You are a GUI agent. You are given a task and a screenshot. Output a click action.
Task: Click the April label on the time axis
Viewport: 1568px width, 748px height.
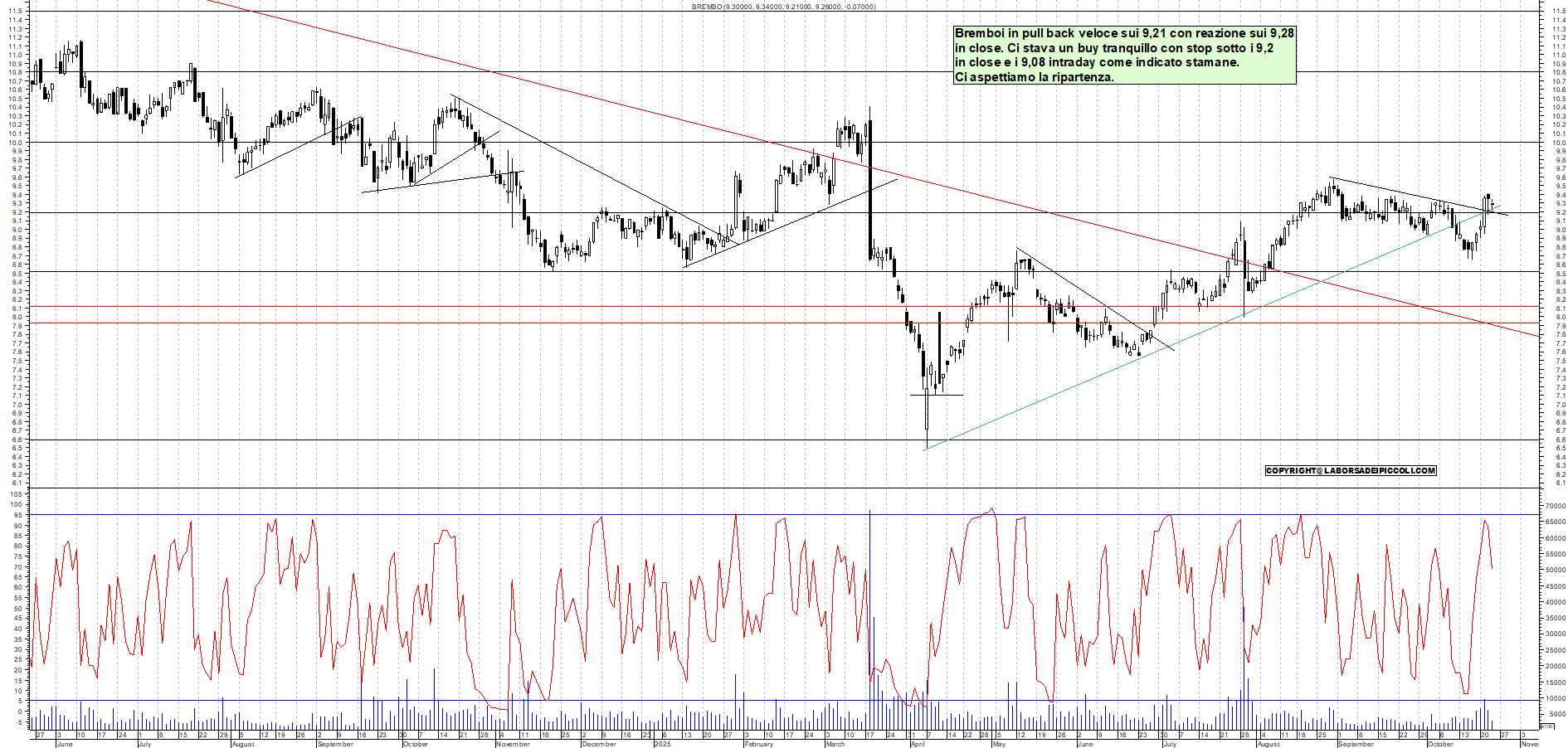(x=918, y=744)
